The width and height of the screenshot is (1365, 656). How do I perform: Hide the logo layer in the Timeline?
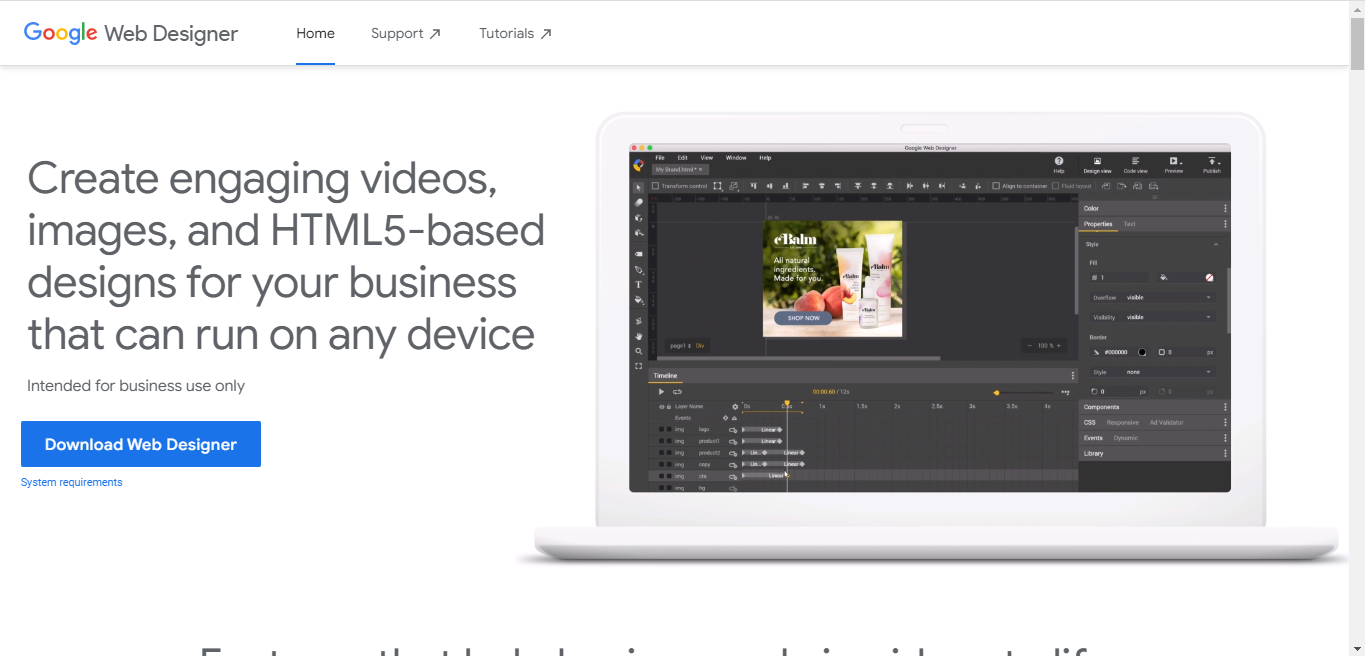point(661,429)
